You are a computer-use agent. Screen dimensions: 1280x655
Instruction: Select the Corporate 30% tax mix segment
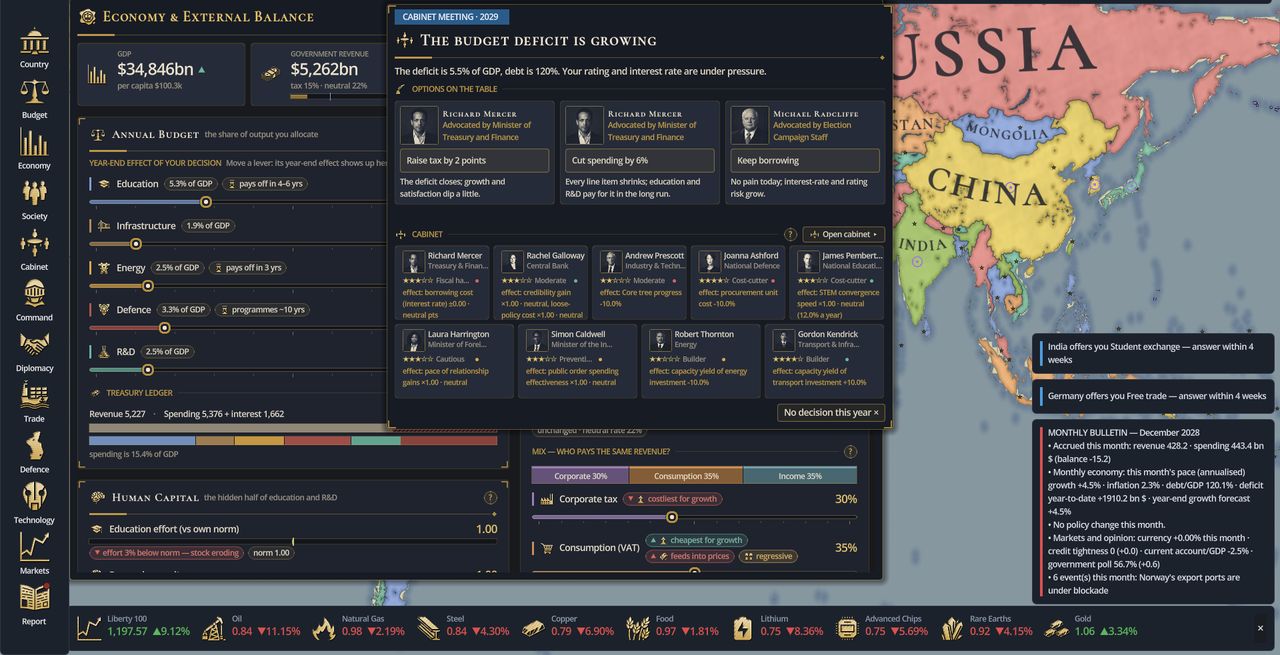pos(580,476)
